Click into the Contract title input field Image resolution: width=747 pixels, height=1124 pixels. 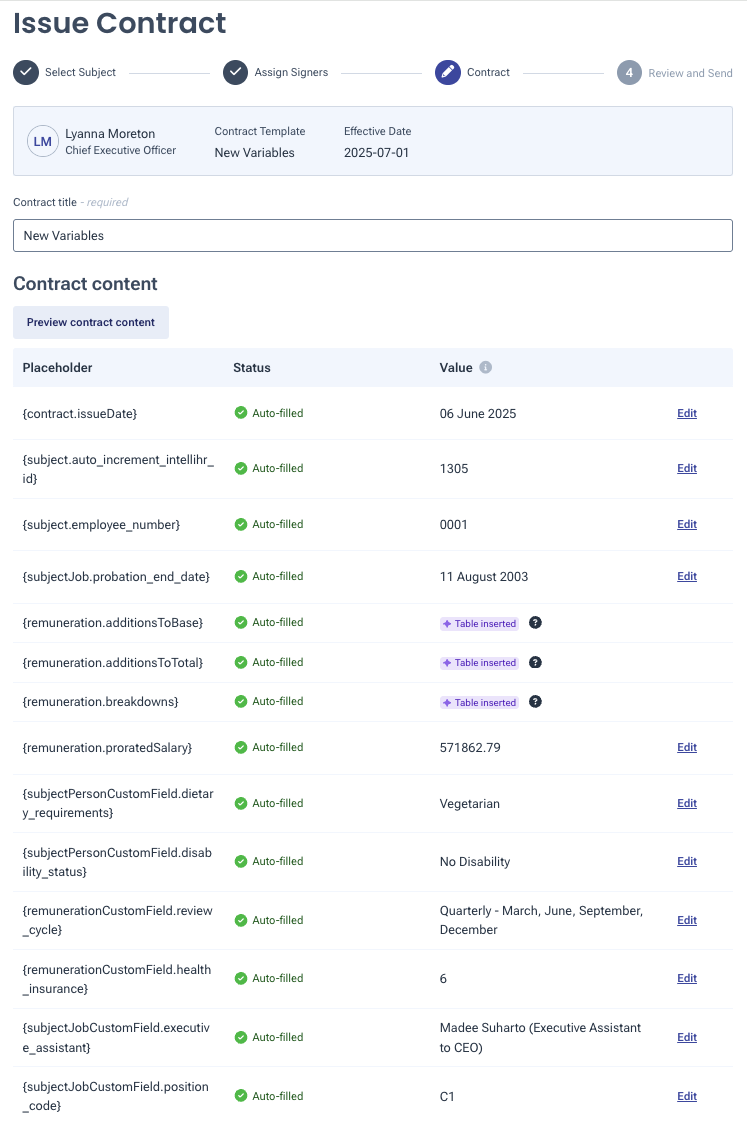[x=373, y=236]
